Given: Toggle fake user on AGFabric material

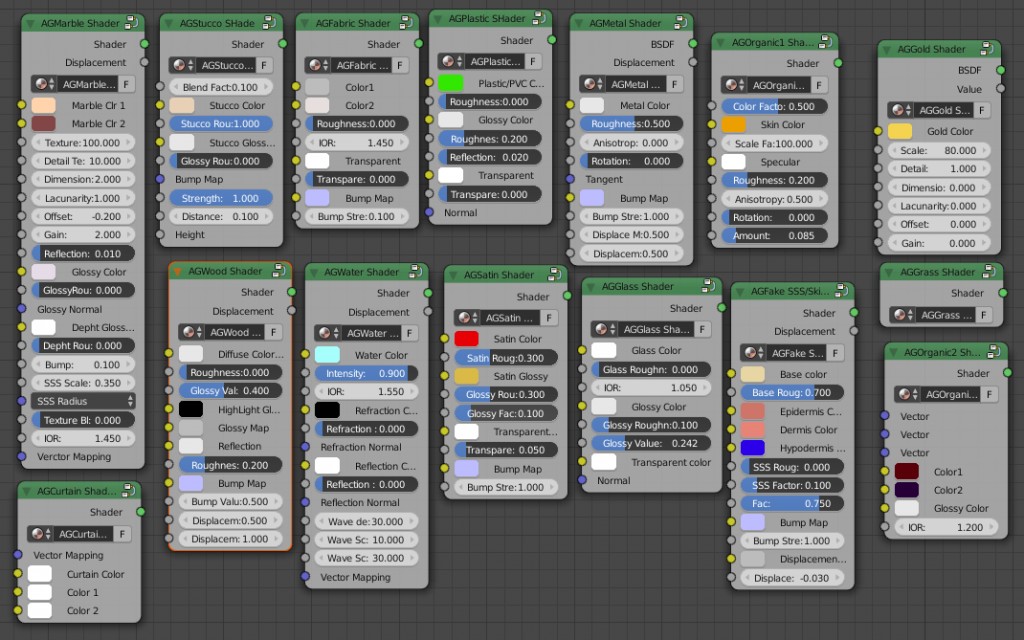Looking at the screenshot, I should tap(400, 63).
